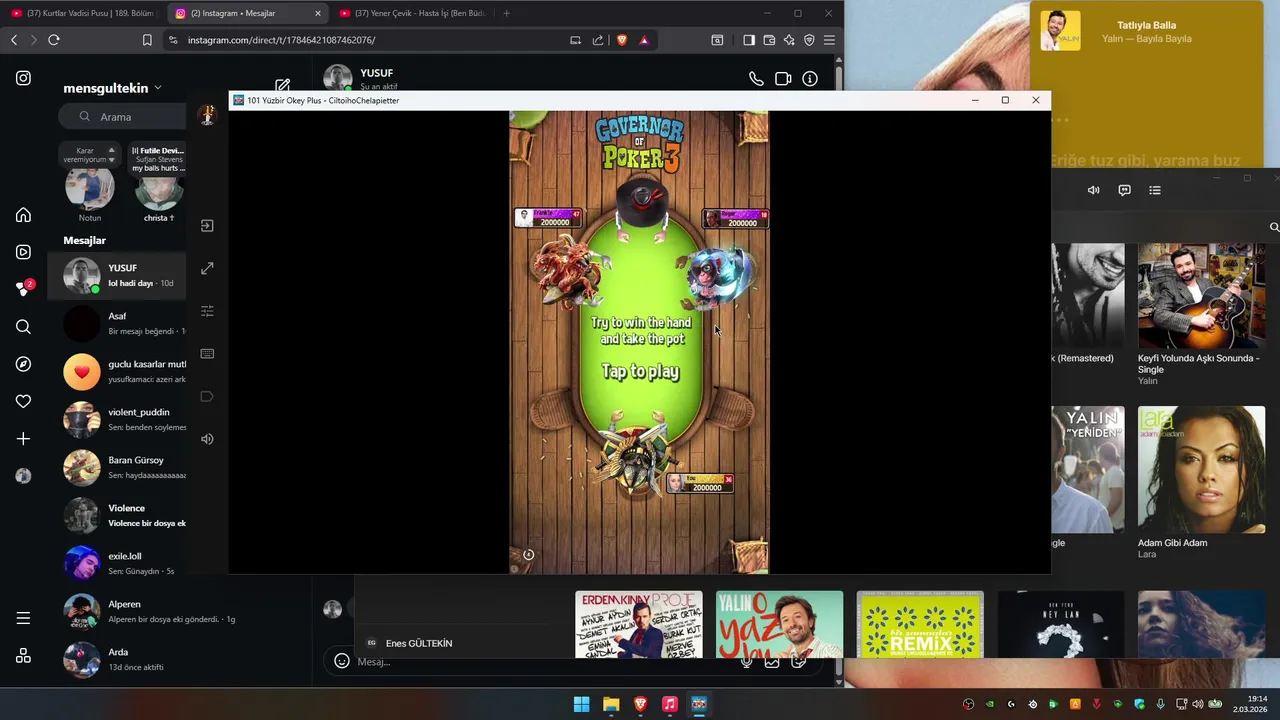Open Keyfi Yolunda Aşkı Sonunda album
This screenshot has width=1280, height=720.
click(1201, 297)
